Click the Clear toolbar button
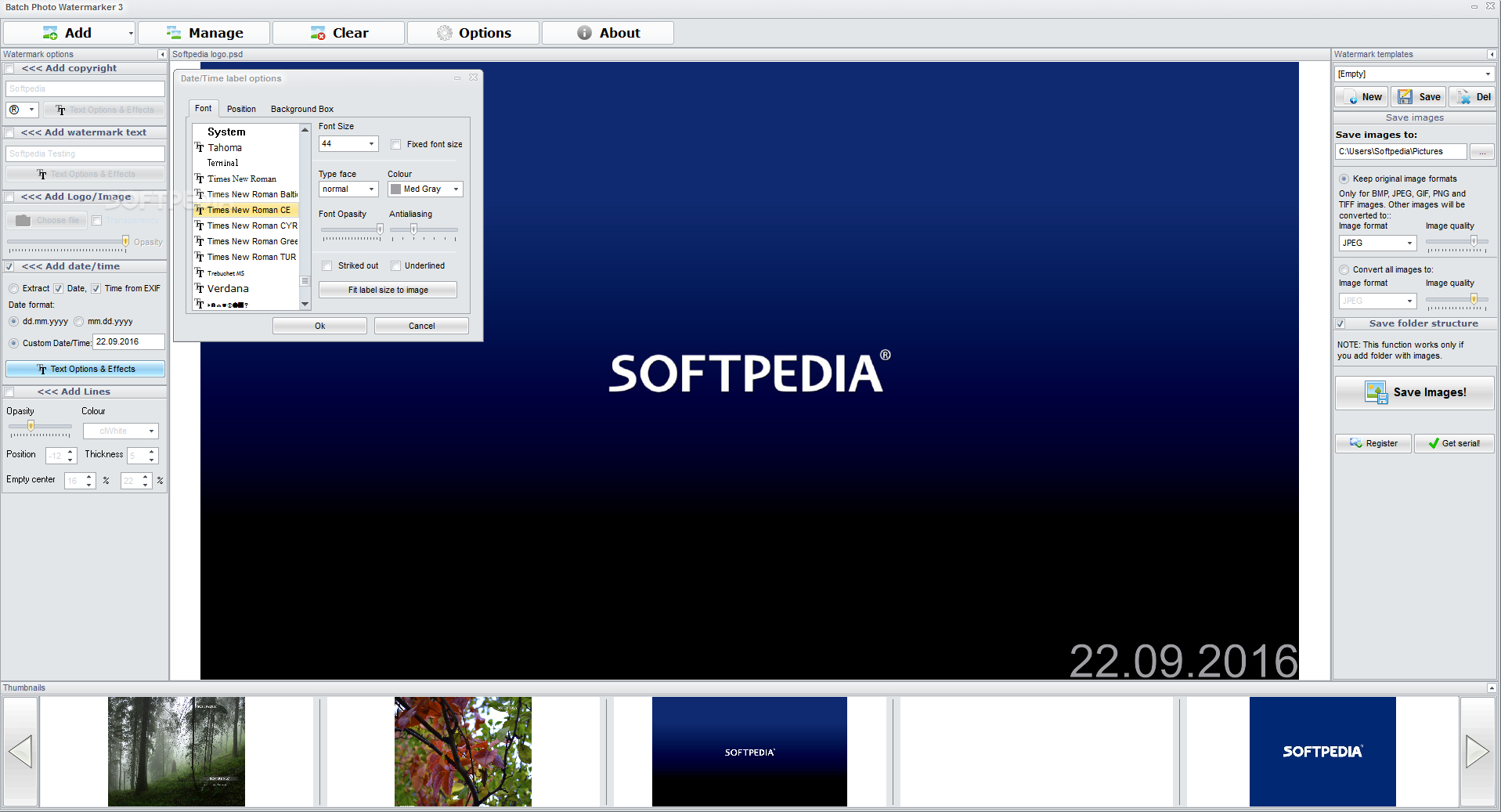1501x812 pixels. (x=339, y=33)
